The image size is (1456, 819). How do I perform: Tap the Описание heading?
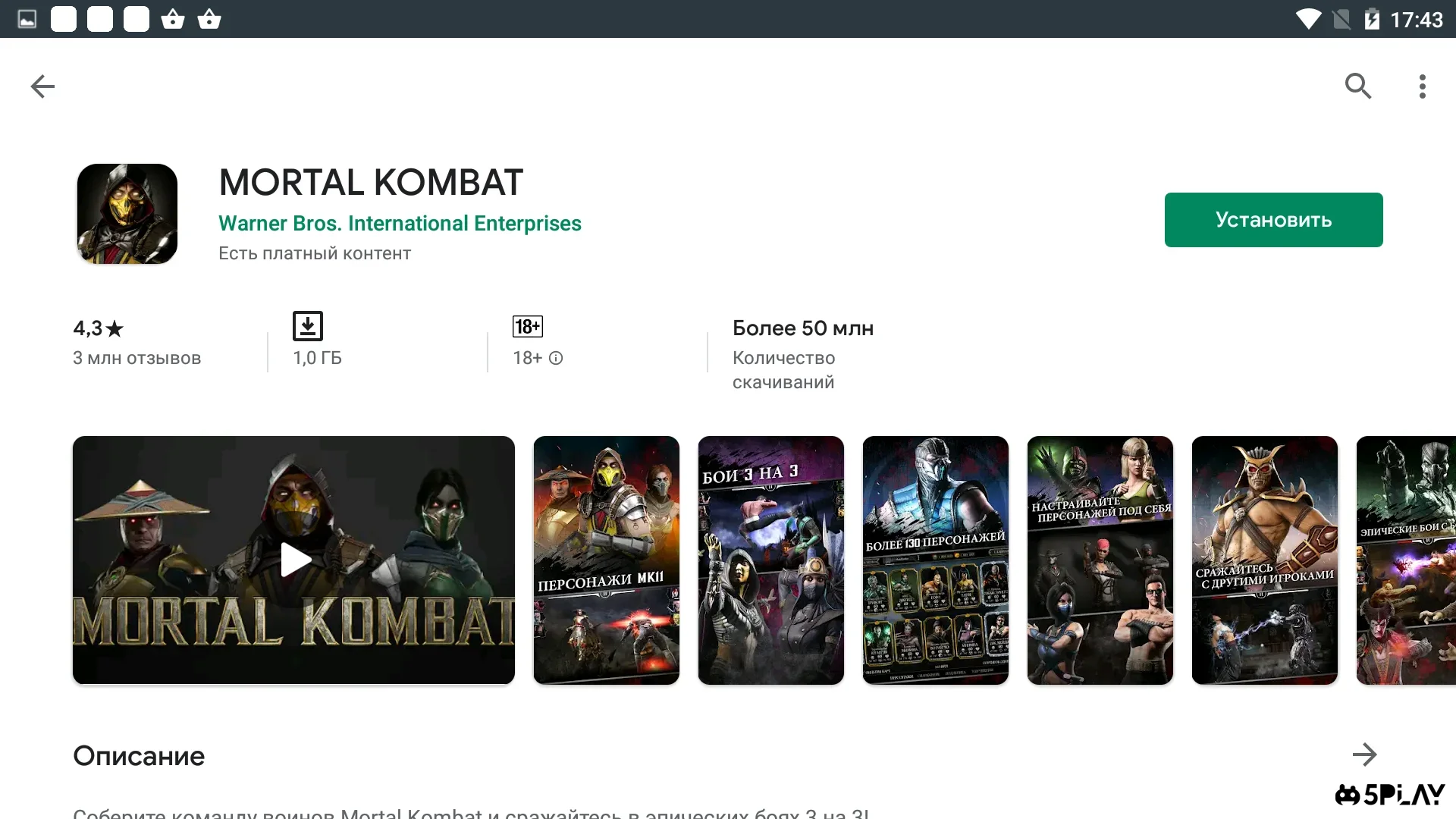139,756
